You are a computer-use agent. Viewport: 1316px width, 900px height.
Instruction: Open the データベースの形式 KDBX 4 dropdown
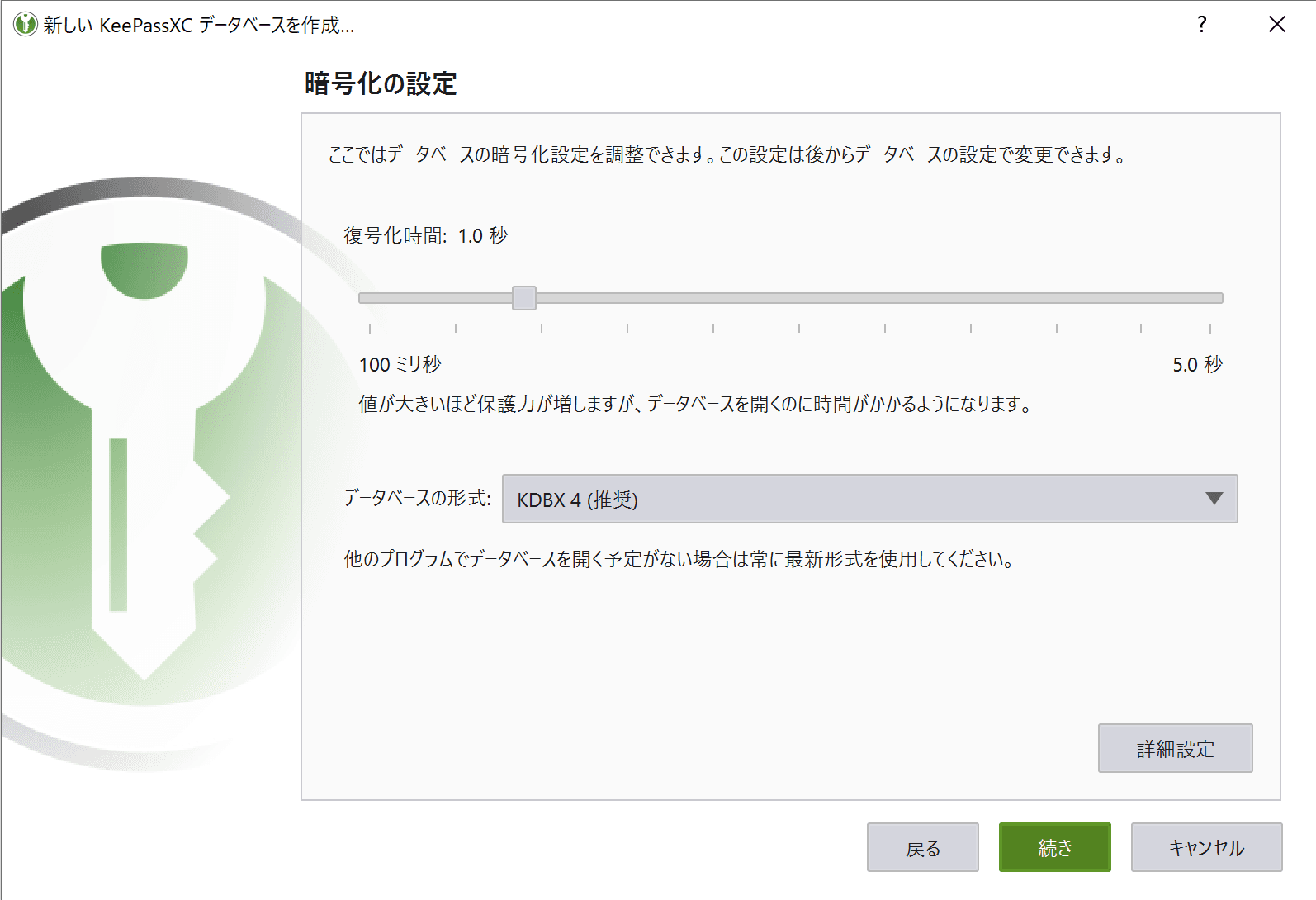pos(869,499)
